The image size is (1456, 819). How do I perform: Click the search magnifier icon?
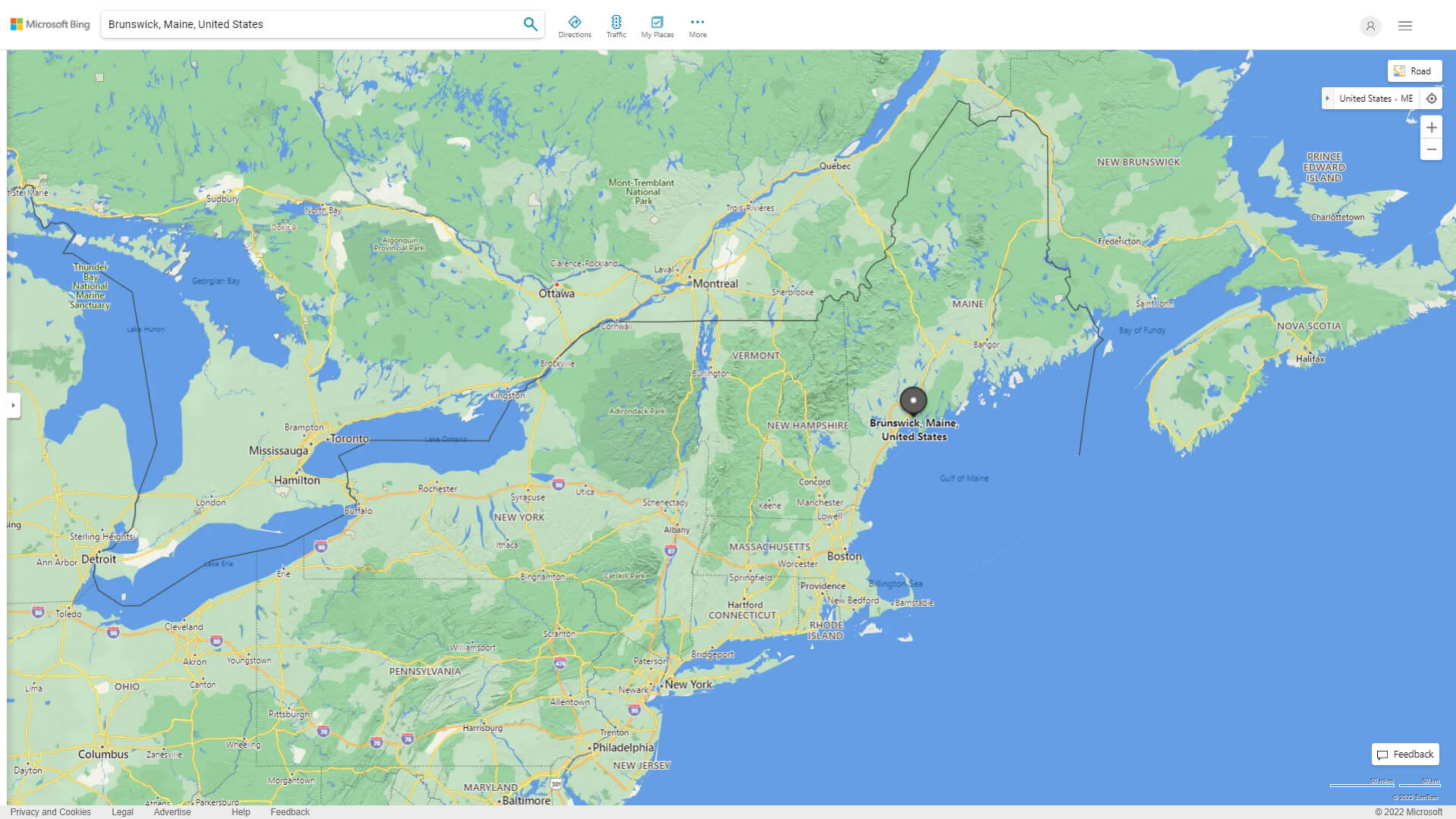point(530,24)
